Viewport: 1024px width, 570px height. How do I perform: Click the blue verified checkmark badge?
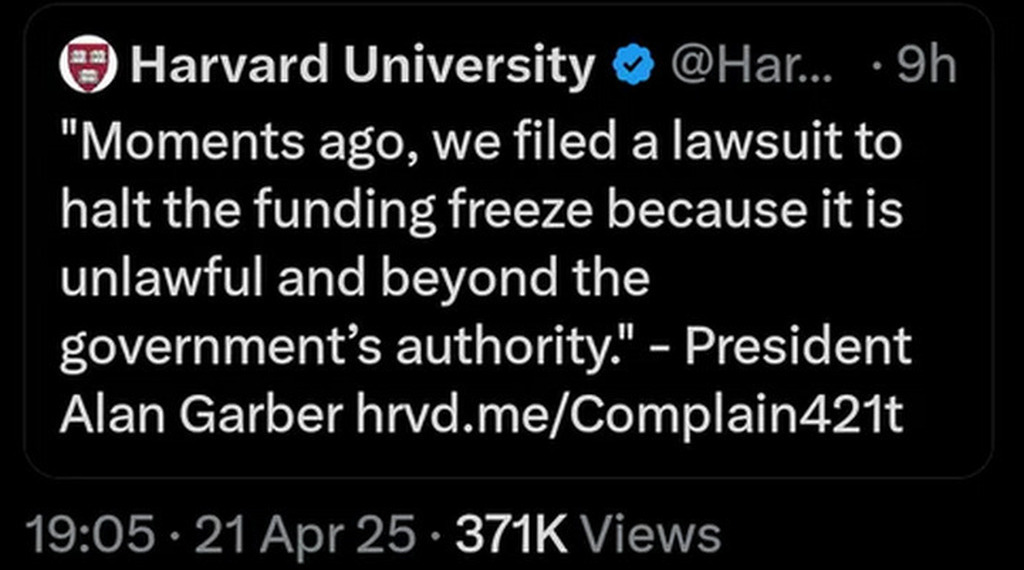pos(633,65)
